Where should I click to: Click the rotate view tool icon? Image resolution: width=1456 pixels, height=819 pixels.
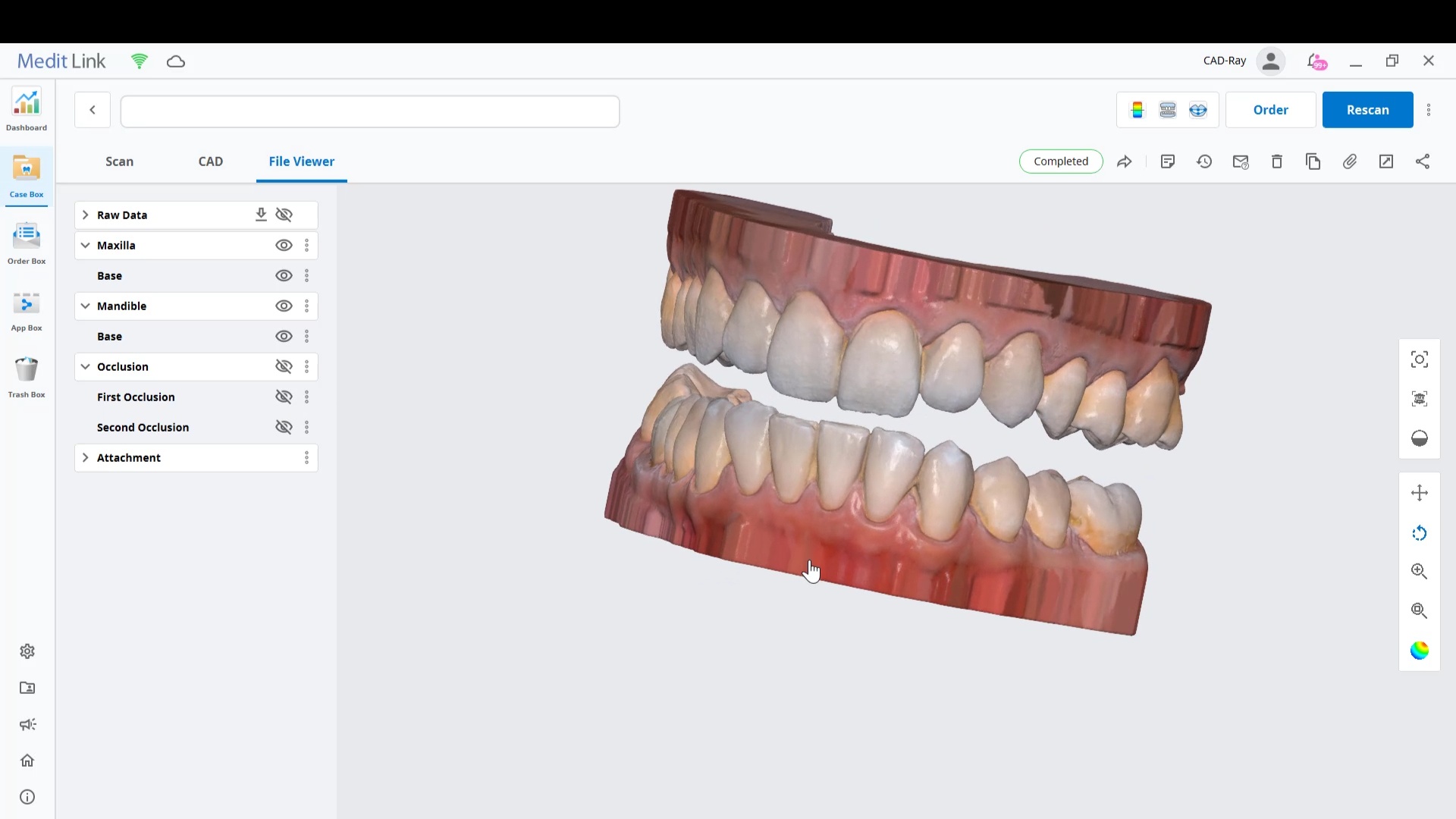click(x=1420, y=533)
